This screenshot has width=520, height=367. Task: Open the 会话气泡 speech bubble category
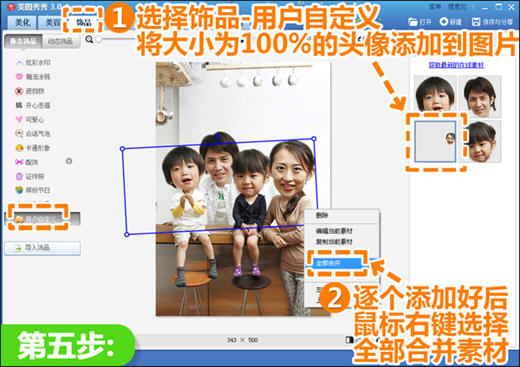(x=33, y=134)
